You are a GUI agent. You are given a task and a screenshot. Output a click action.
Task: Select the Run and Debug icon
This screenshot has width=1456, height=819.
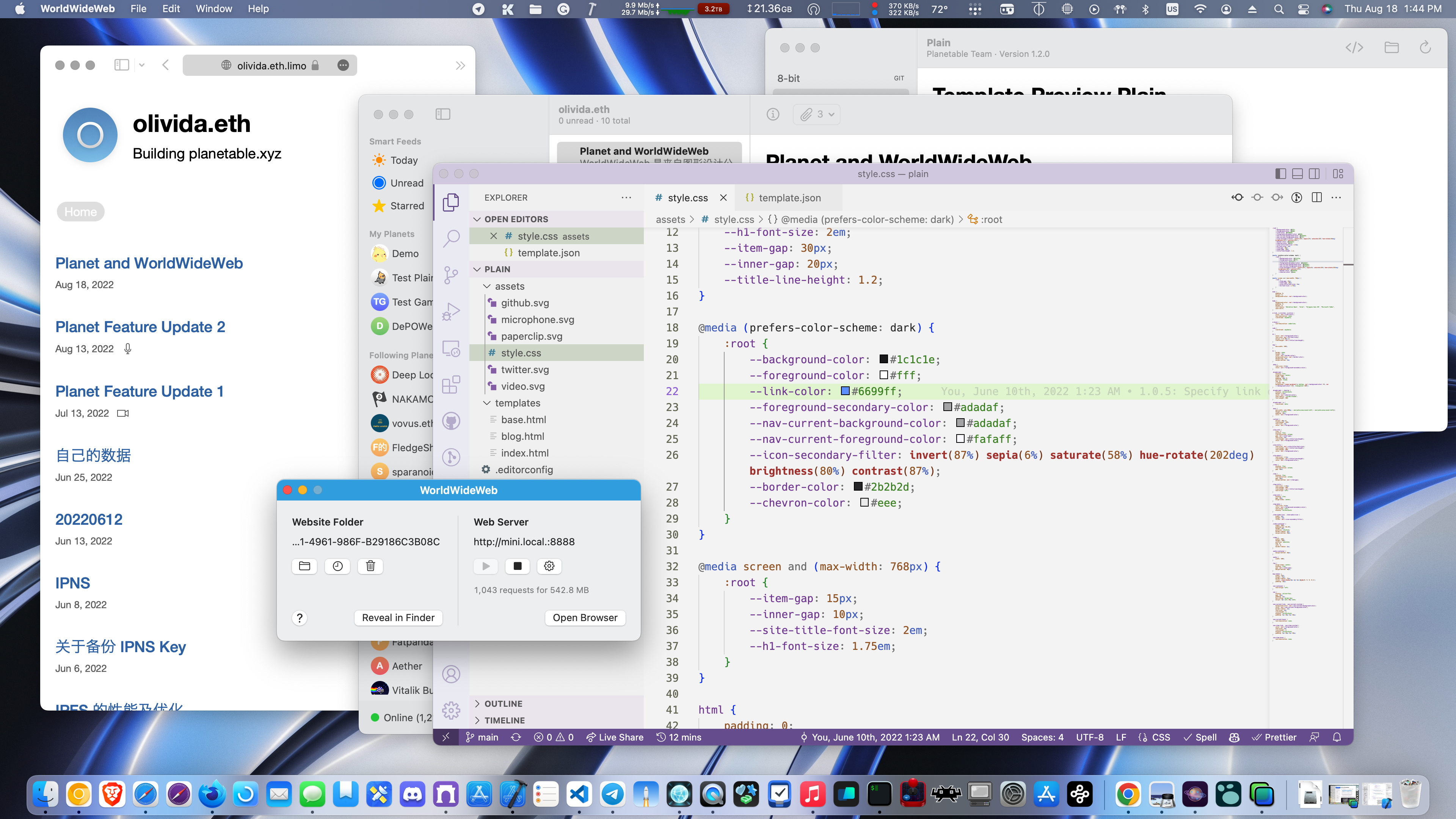click(x=451, y=310)
